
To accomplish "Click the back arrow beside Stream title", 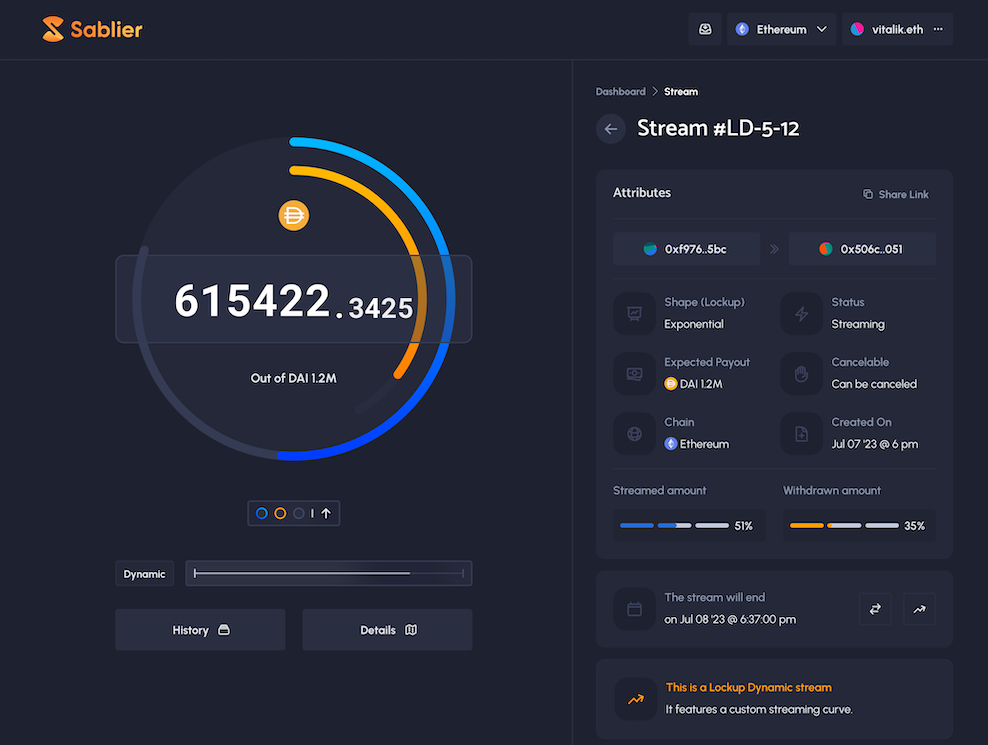I will tap(611, 129).
